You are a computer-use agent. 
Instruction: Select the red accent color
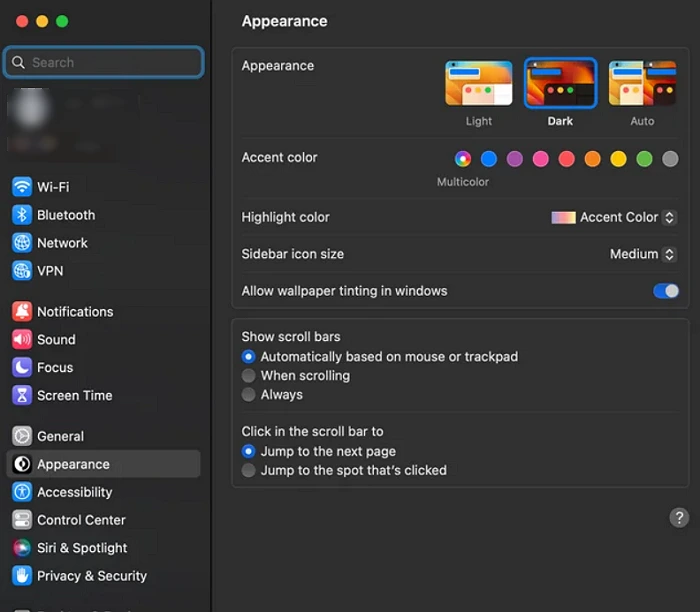click(567, 158)
